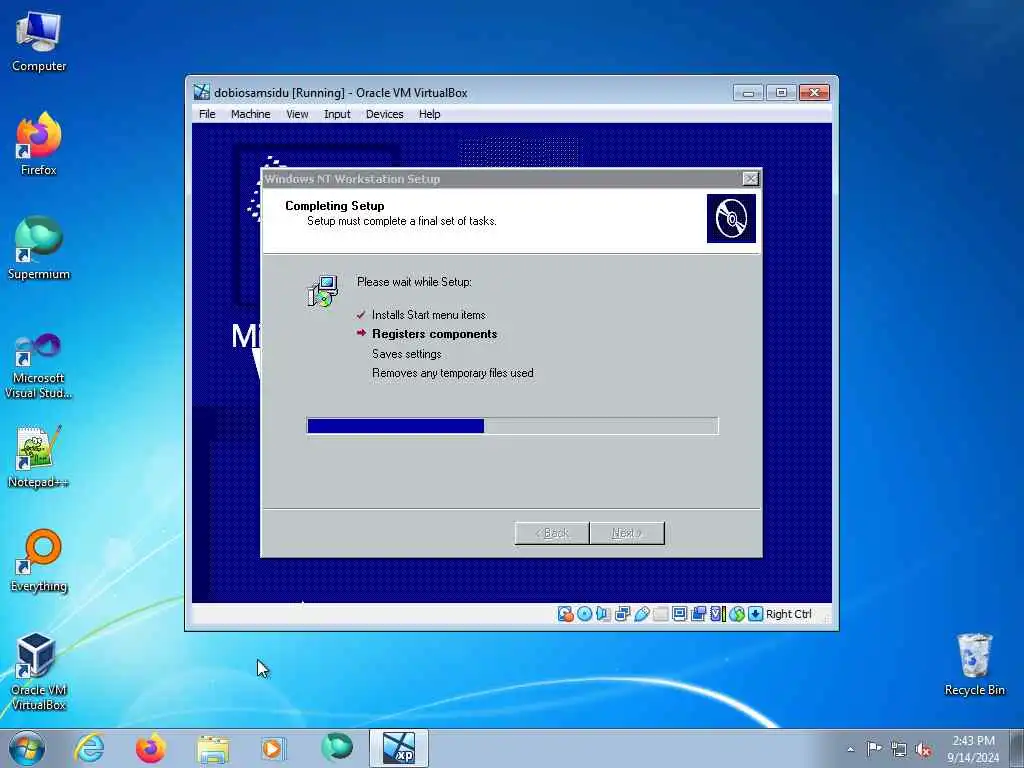The height and width of the screenshot is (768, 1024).
Task: Open Windows Explorer from the taskbar
Action: click(213, 748)
